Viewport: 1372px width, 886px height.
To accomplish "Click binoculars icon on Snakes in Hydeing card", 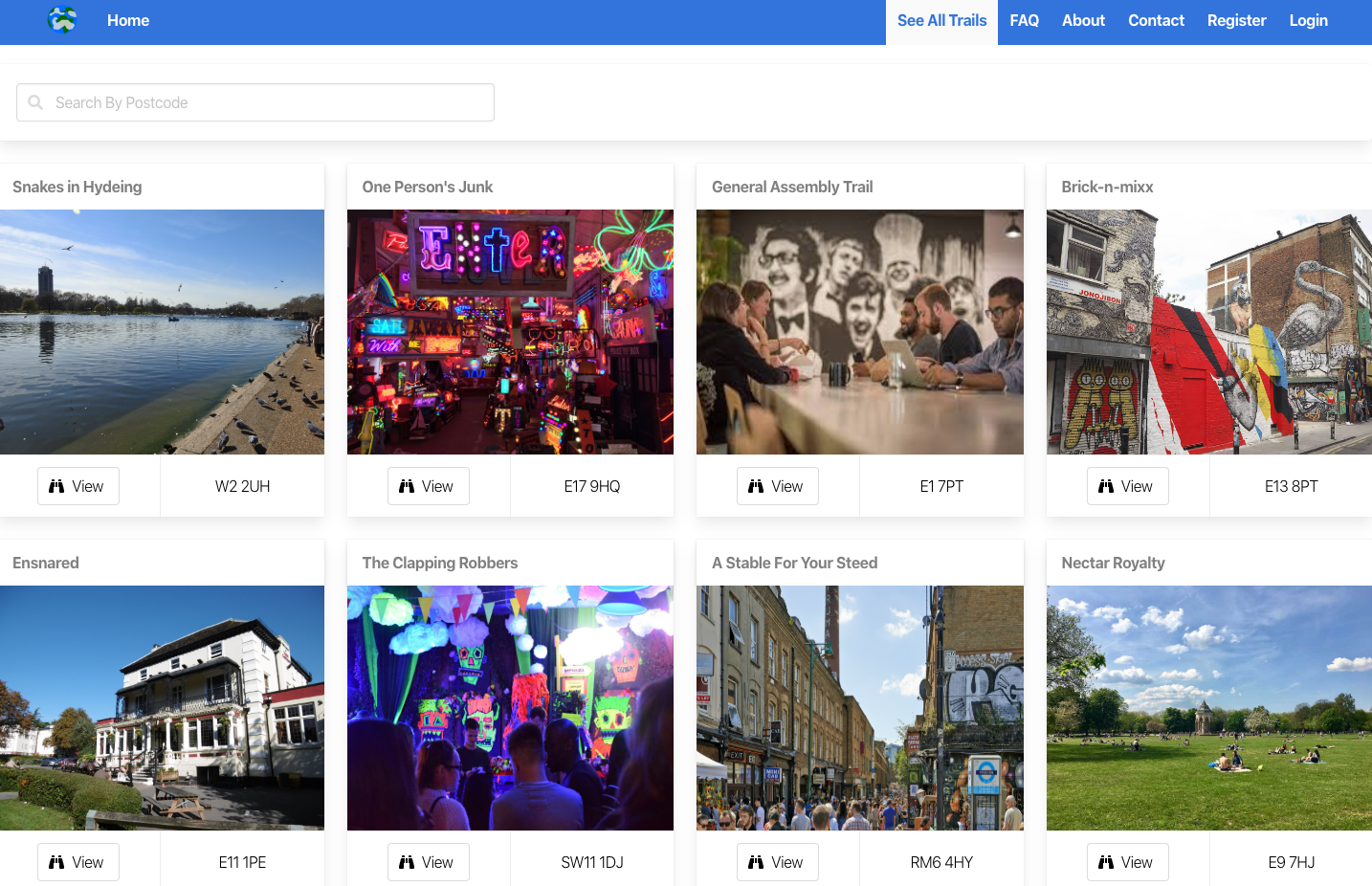I will [56, 486].
